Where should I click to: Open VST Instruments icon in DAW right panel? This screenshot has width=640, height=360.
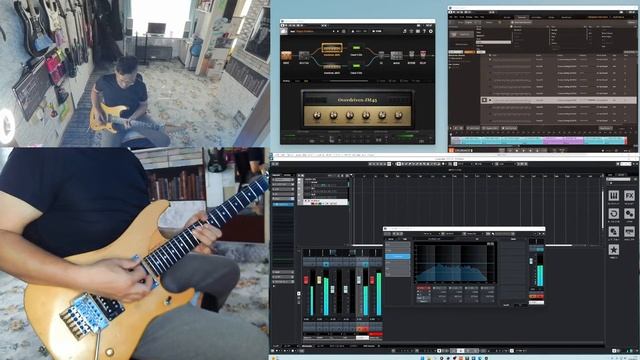click(613, 196)
